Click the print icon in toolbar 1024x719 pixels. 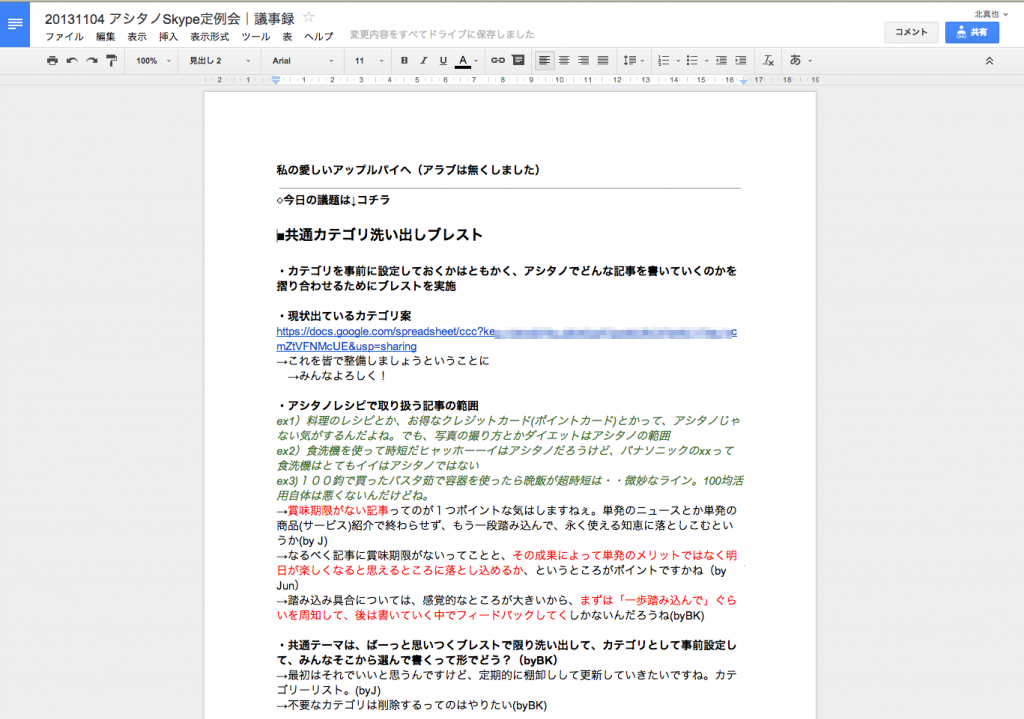52,61
